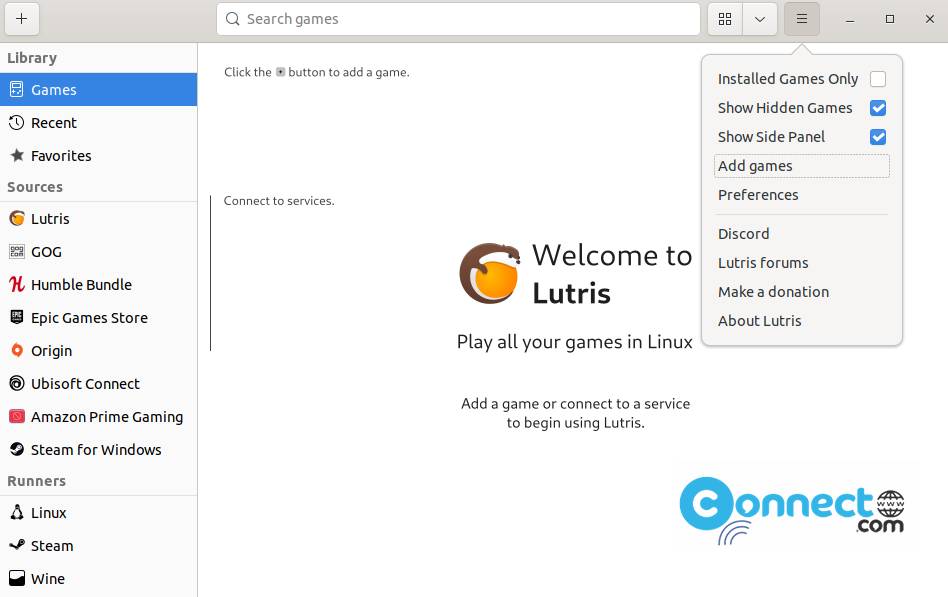Image resolution: width=948 pixels, height=597 pixels.
Task: Click the Ubisoft Connect label
Action: [x=85, y=383]
